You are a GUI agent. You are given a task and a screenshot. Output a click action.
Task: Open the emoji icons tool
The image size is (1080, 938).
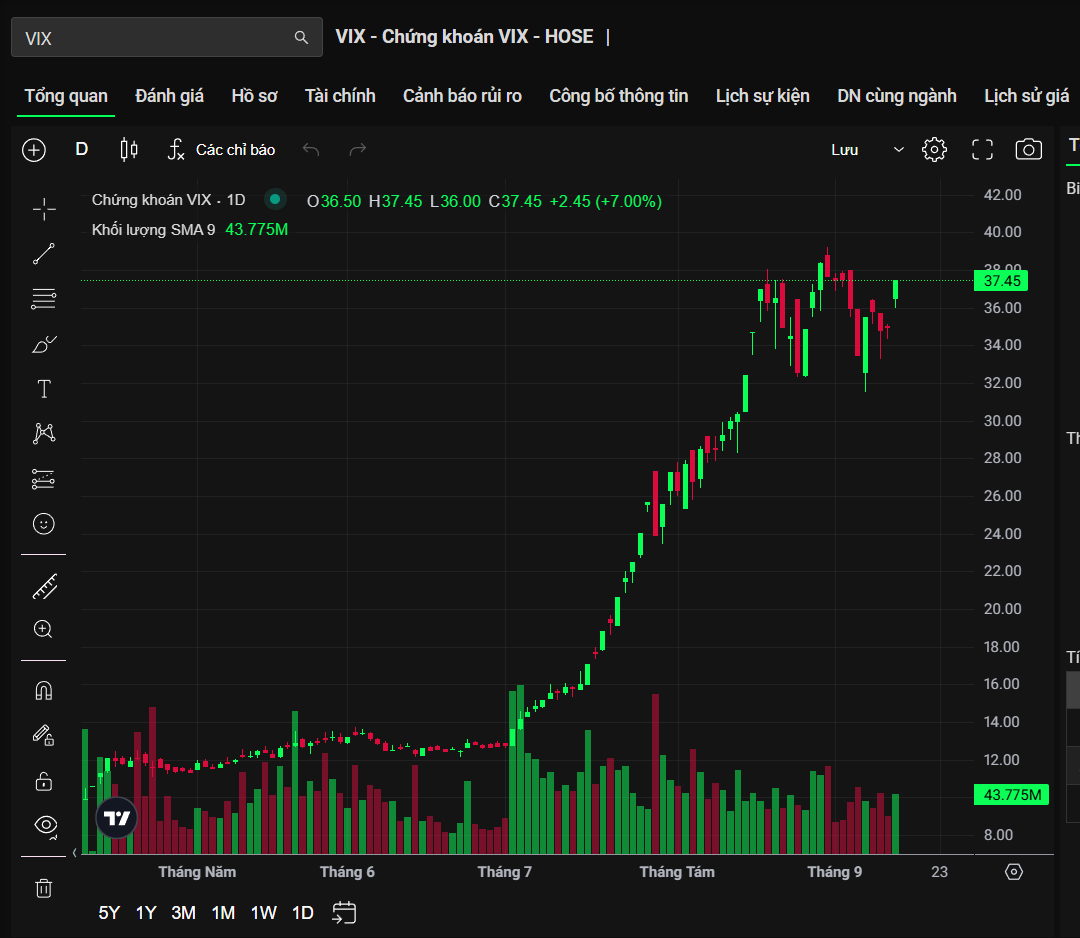[x=43, y=524]
